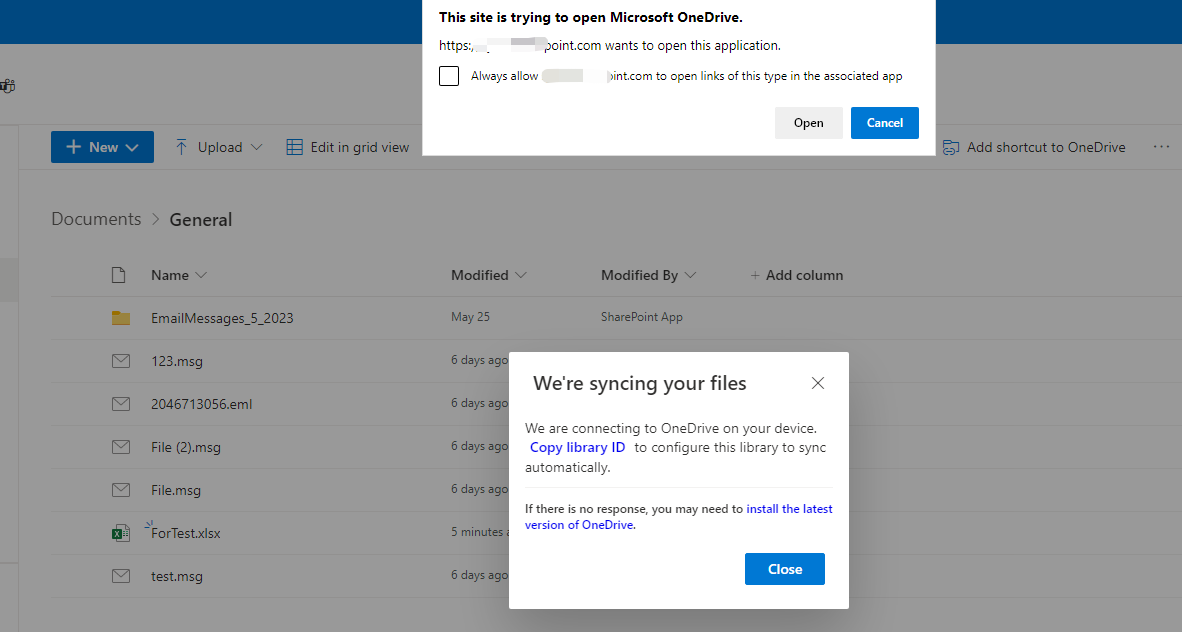This screenshot has width=1182, height=632.
Task: Open the EmailMessages_5_2023 folder name
Action: pos(222,318)
